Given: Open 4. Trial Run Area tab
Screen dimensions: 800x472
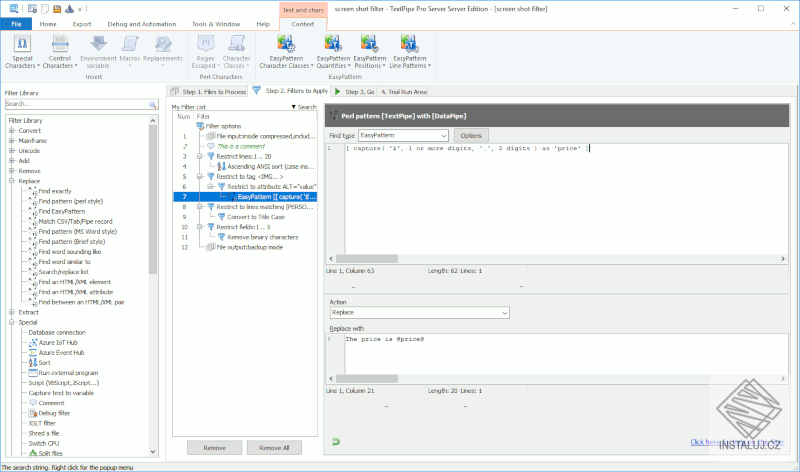Looking at the screenshot, I should click(x=403, y=92).
